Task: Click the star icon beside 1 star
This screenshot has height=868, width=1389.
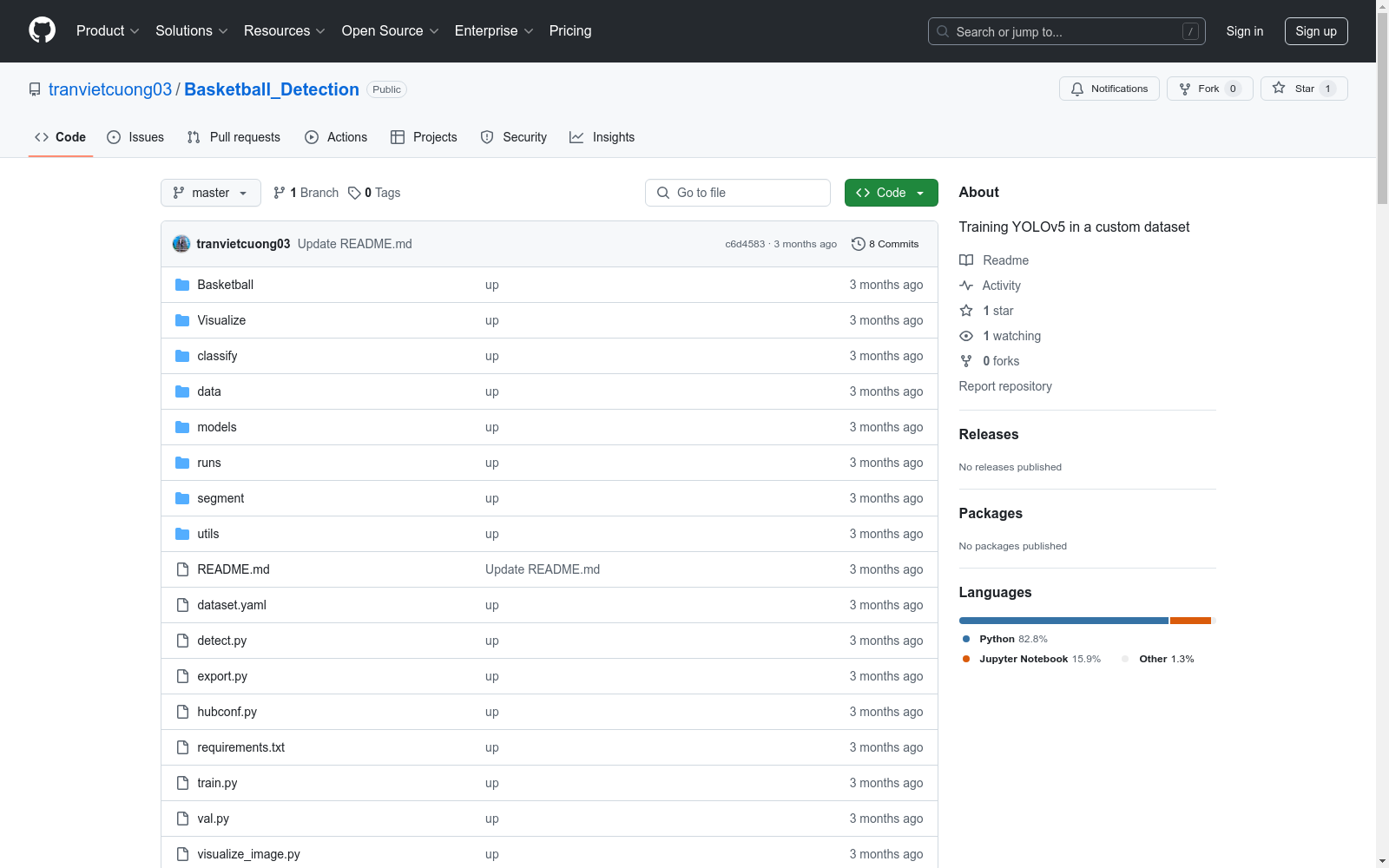Action: 966,311
